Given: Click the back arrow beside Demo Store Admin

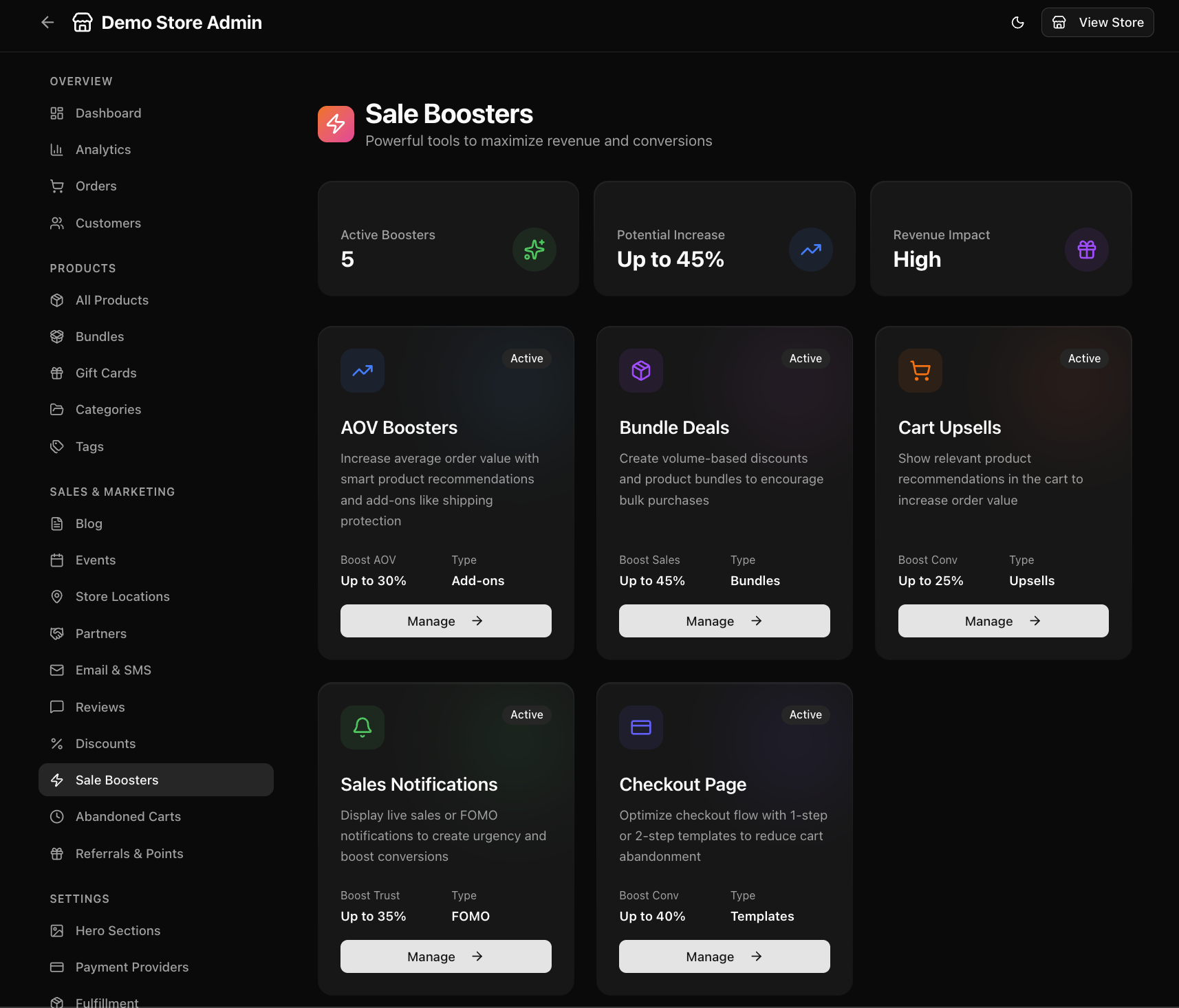Looking at the screenshot, I should coord(47,22).
